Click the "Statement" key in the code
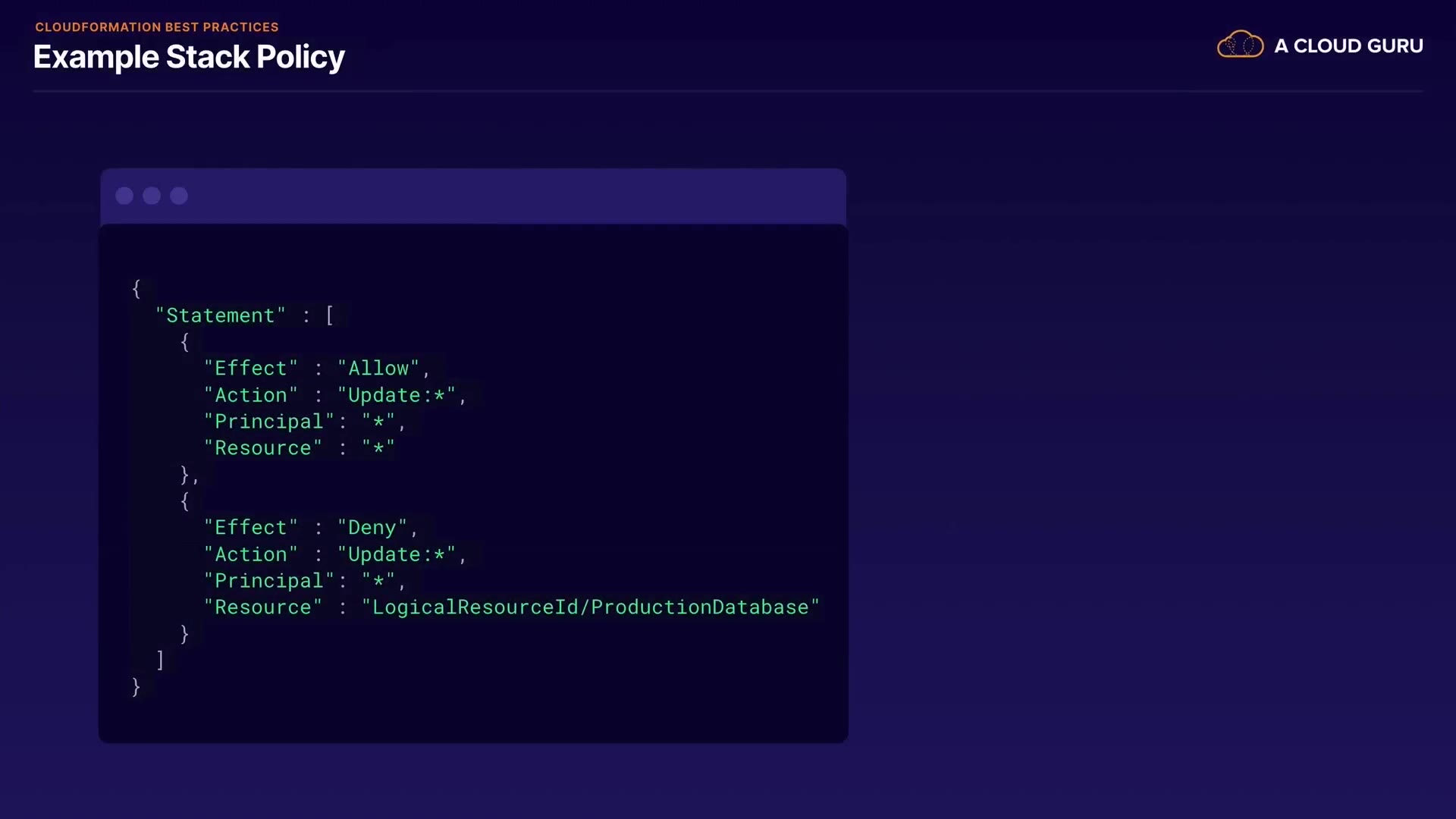Image resolution: width=1456 pixels, height=819 pixels. pos(221,315)
